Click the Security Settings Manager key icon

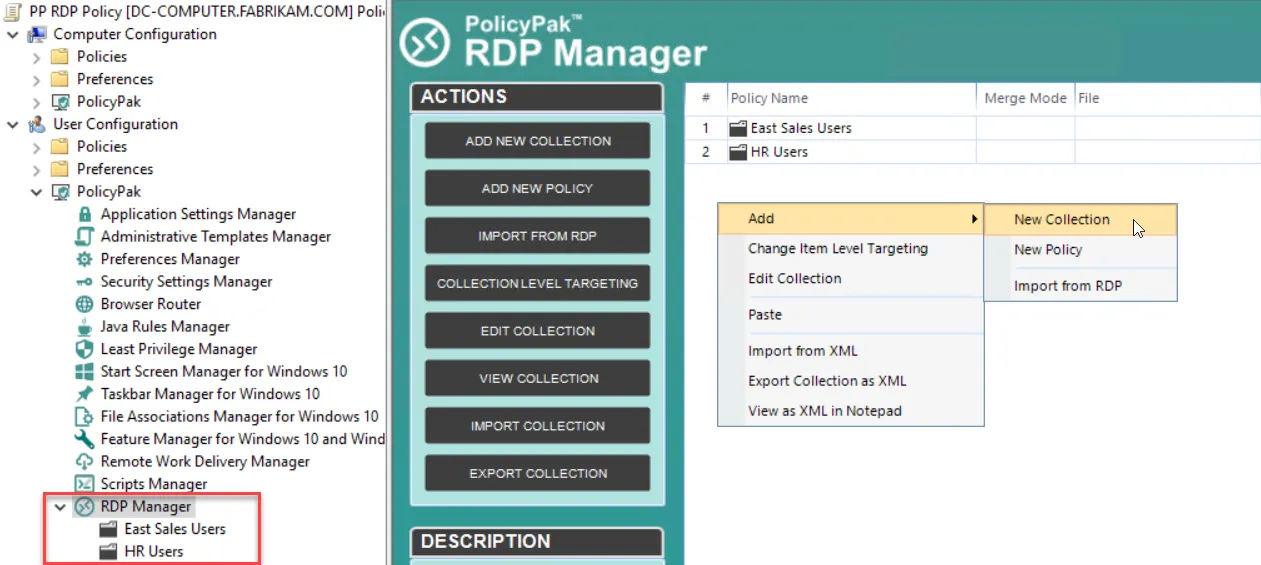tap(85, 282)
